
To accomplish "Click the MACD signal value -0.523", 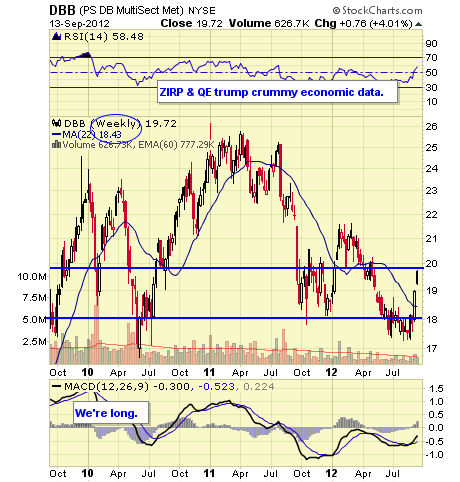I will tap(217, 387).
